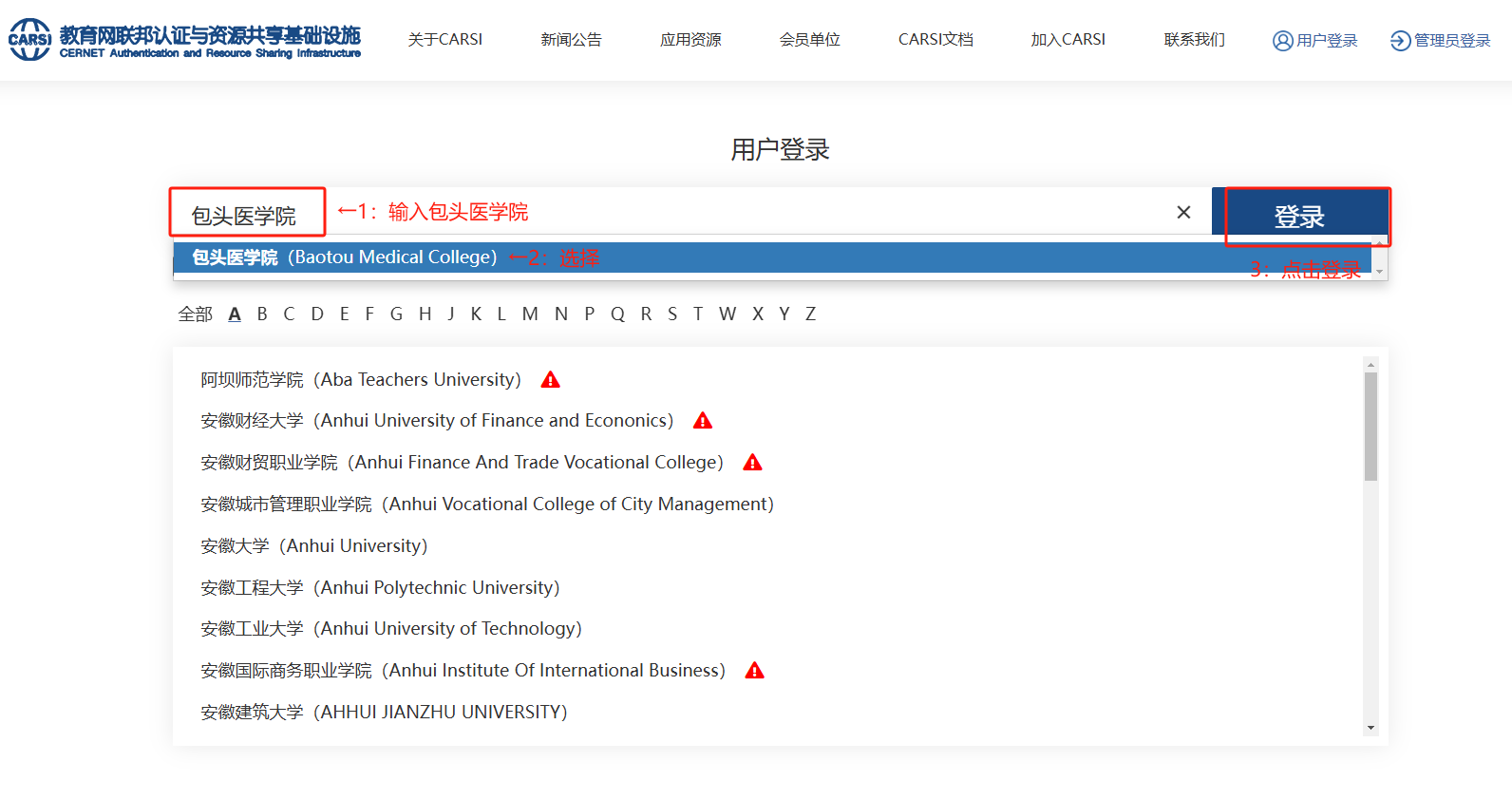This screenshot has width=1512, height=800.
Task: Click the institution list scroll-down arrow
Action: click(x=1370, y=728)
